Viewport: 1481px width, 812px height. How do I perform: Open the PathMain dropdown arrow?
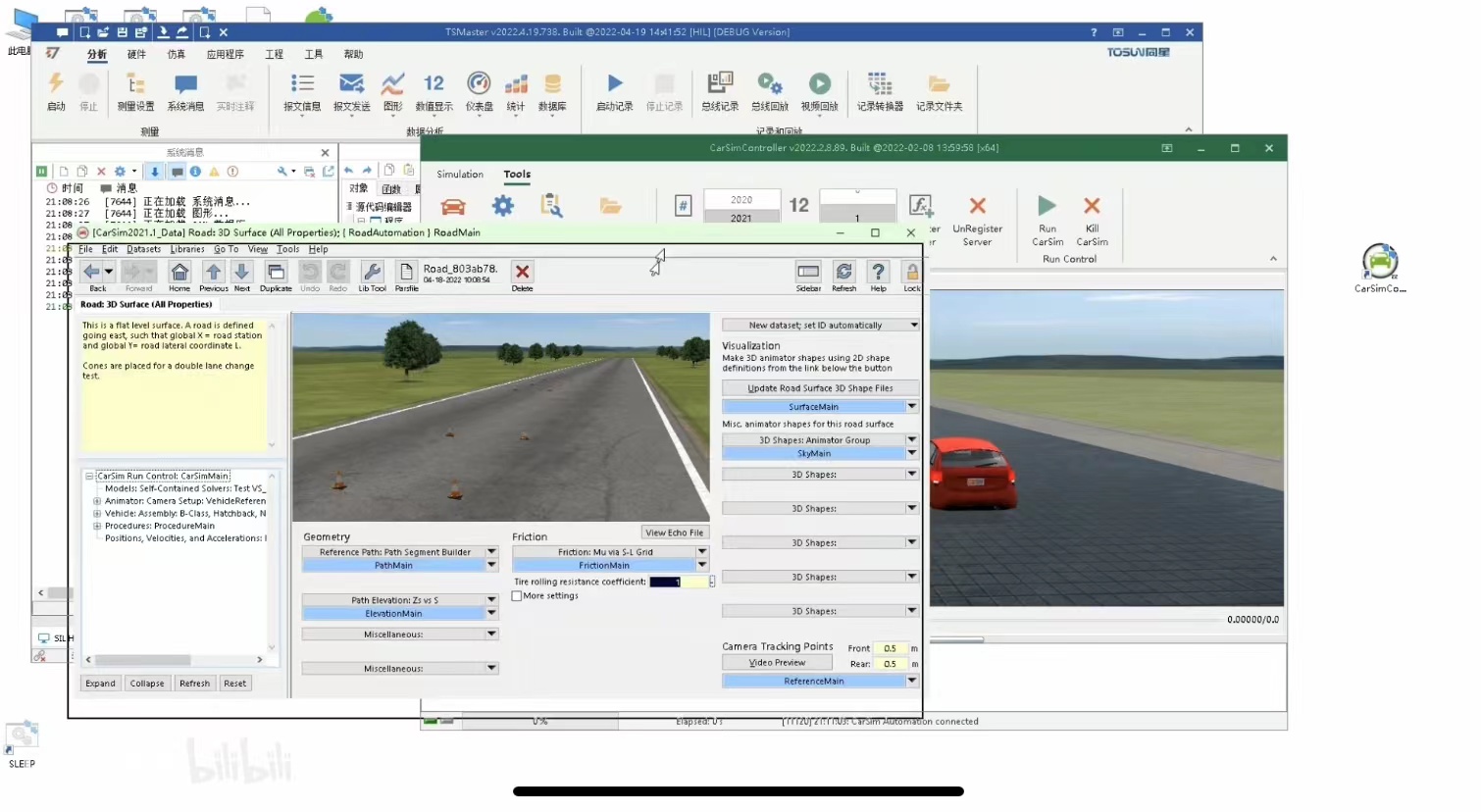coord(491,566)
